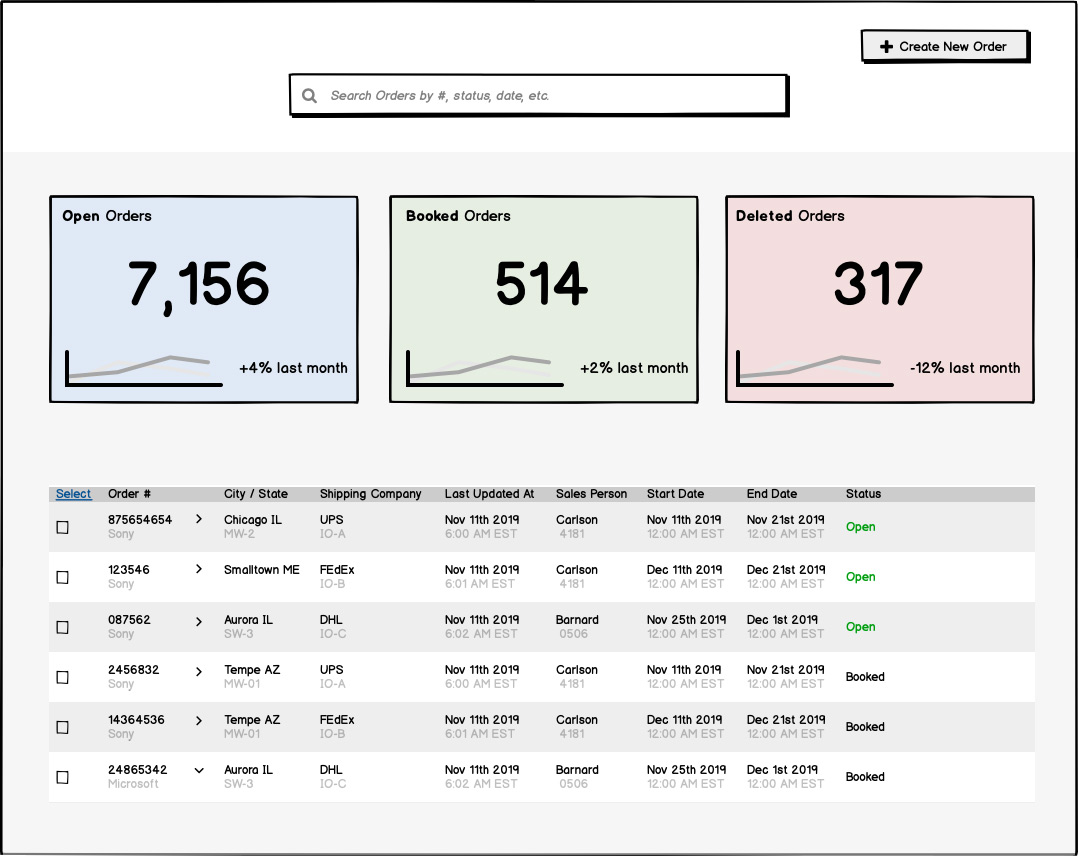The width and height of the screenshot is (1078, 856).
Task: Click the Select link in table header
Action: tap(73, 494)
